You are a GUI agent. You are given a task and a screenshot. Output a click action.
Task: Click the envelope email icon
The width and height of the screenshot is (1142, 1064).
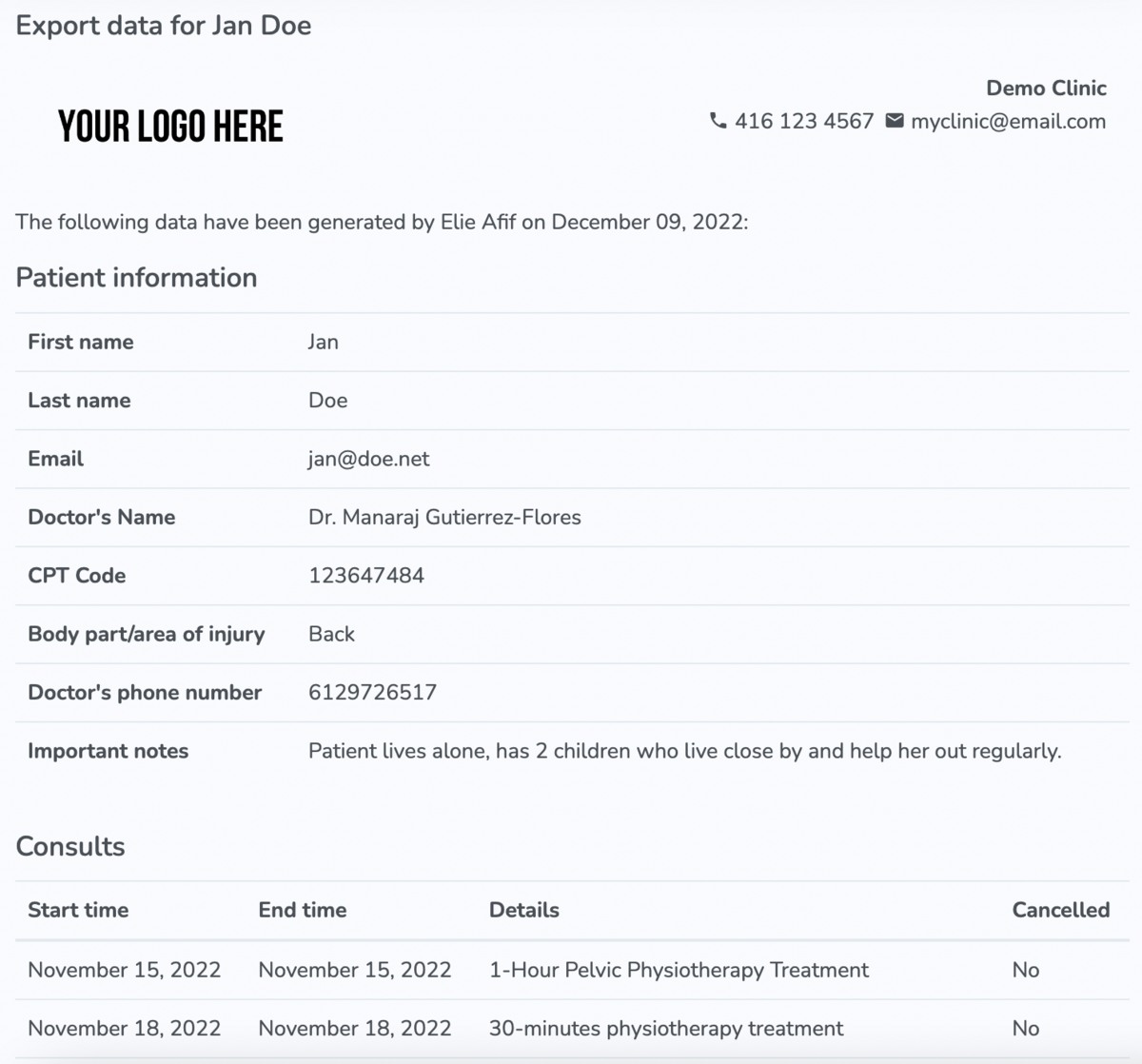(x=894, y=121)
